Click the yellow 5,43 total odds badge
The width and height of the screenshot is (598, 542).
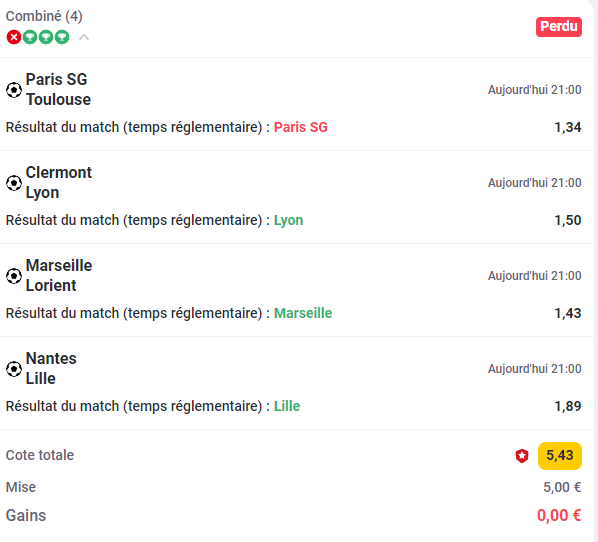(x=559, y=455)
